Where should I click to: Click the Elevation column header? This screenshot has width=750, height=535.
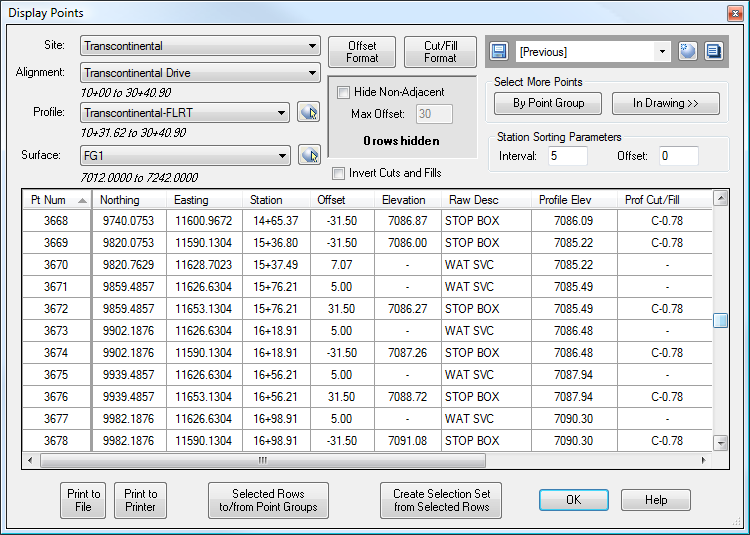click(408, 200)
